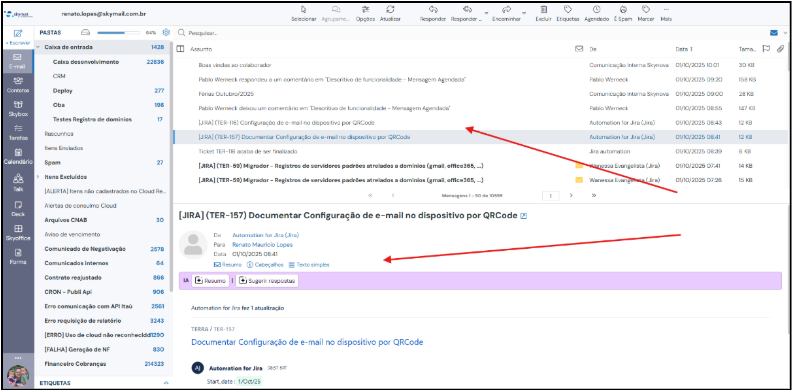Screen dimensions: 792x390
Task: Open Tarefas in the sidebar
Action: click(x=18, y=132)
